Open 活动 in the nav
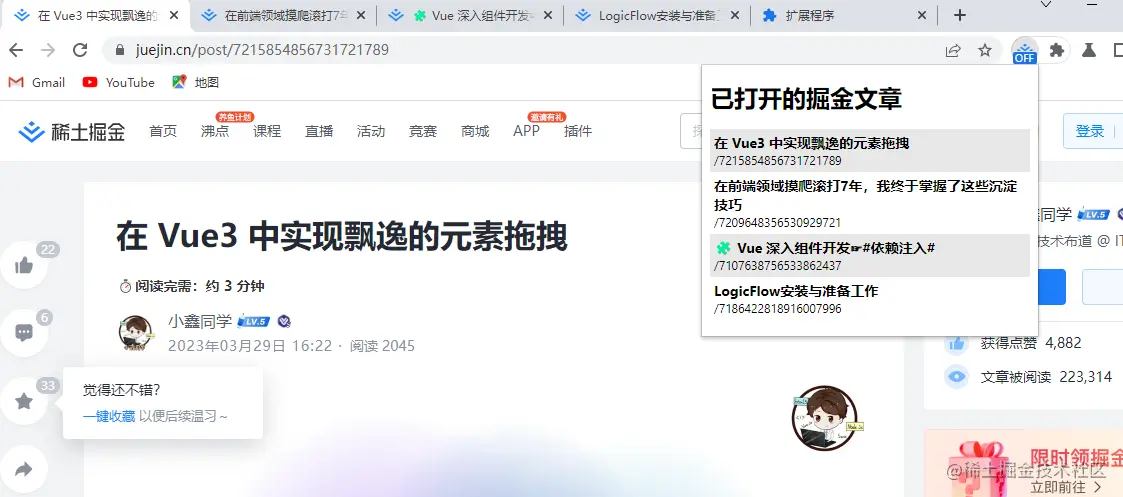Image resolution: width=1123 pixels, height=497 pixels. click(x=371, y=131)
